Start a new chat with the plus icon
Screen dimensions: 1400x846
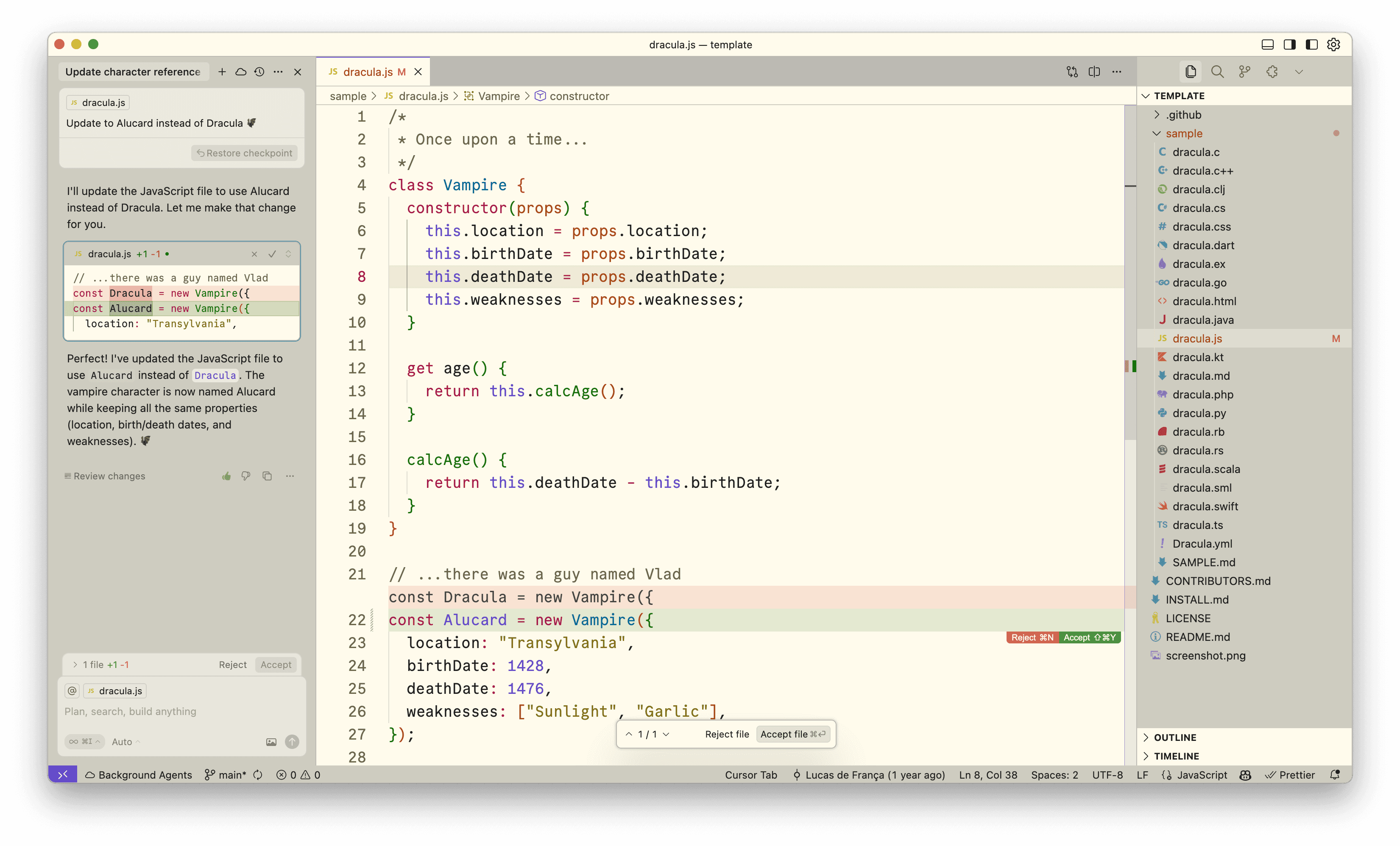(x=222, y=72)
